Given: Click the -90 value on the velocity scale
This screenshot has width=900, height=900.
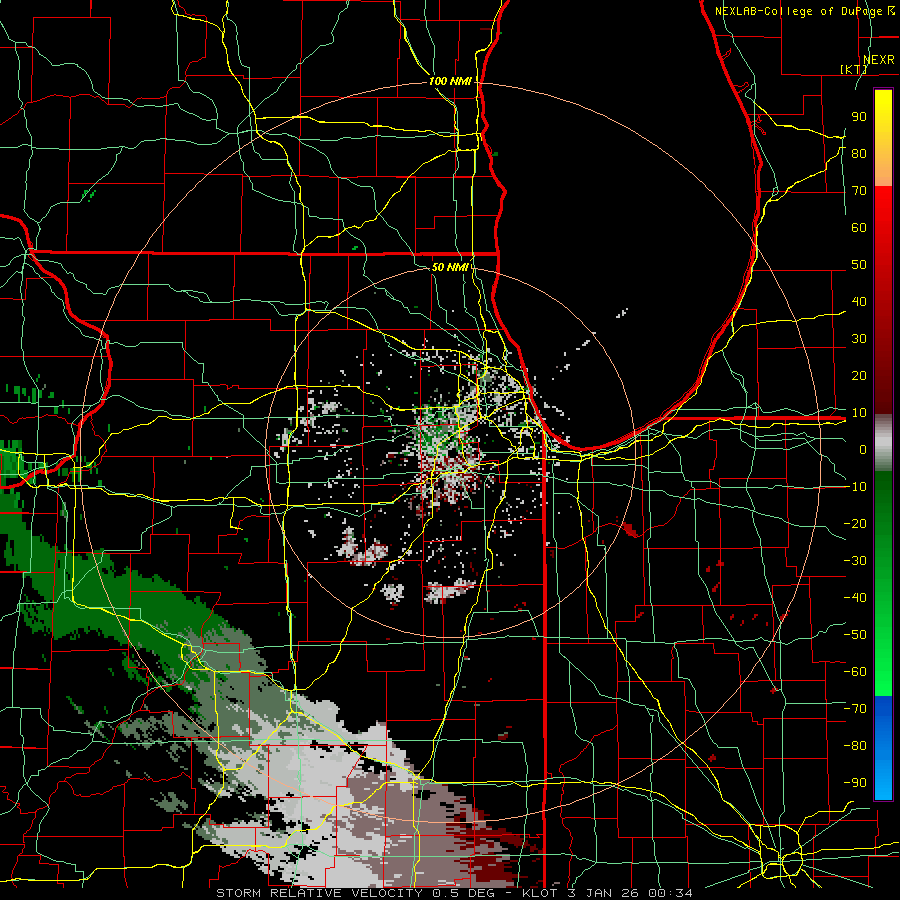Looking at the screenshot, I should pos(855,782).
